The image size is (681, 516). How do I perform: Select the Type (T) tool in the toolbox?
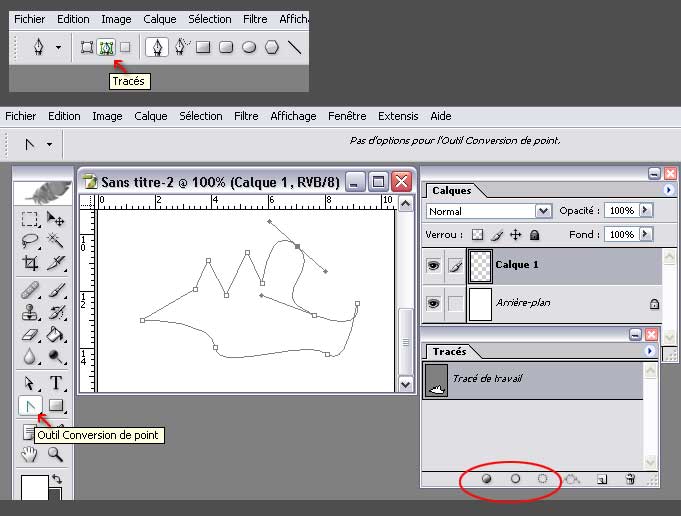[56, 384]
